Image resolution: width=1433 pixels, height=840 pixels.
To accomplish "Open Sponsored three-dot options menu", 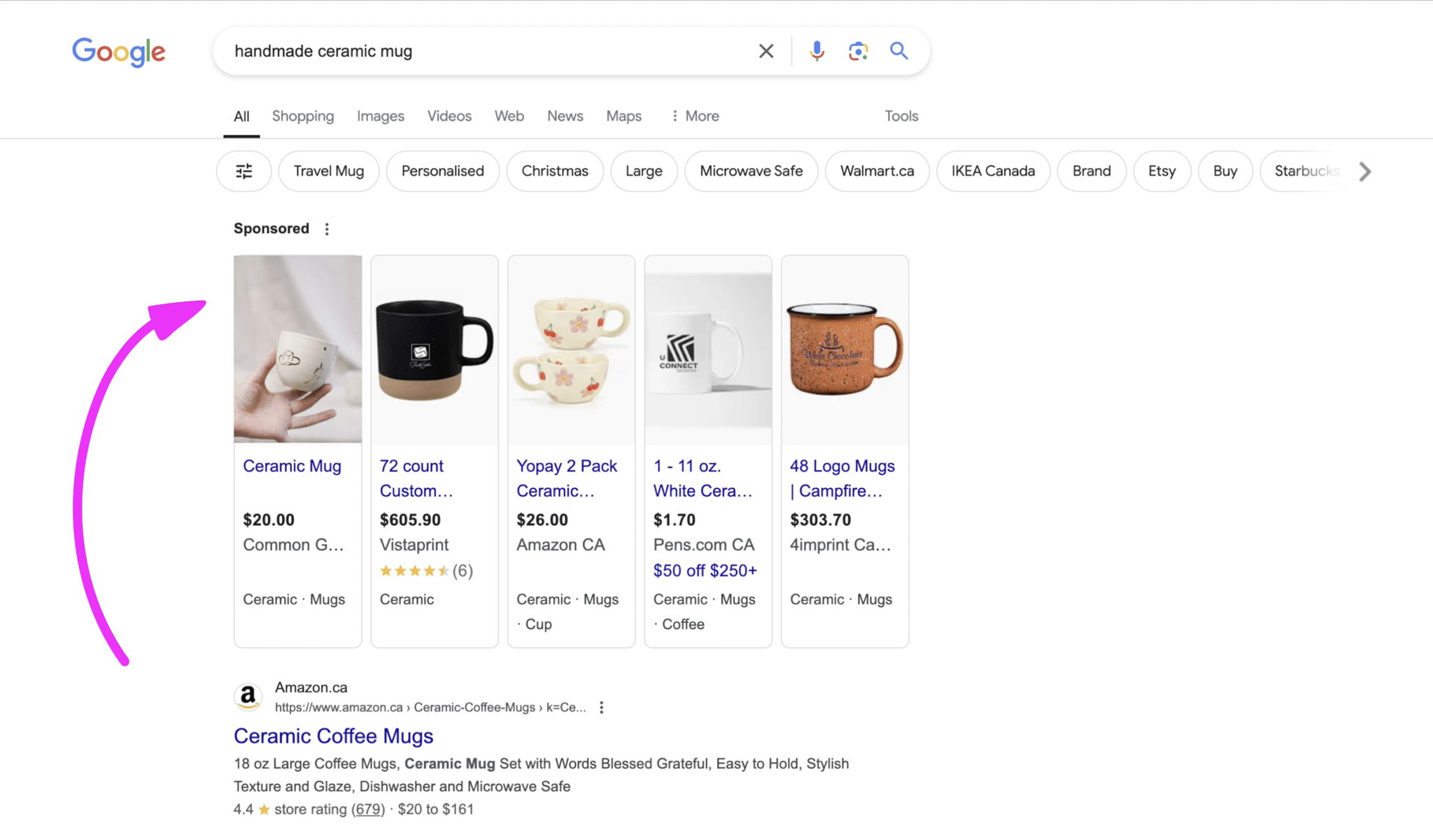I will tap(327, 229).
